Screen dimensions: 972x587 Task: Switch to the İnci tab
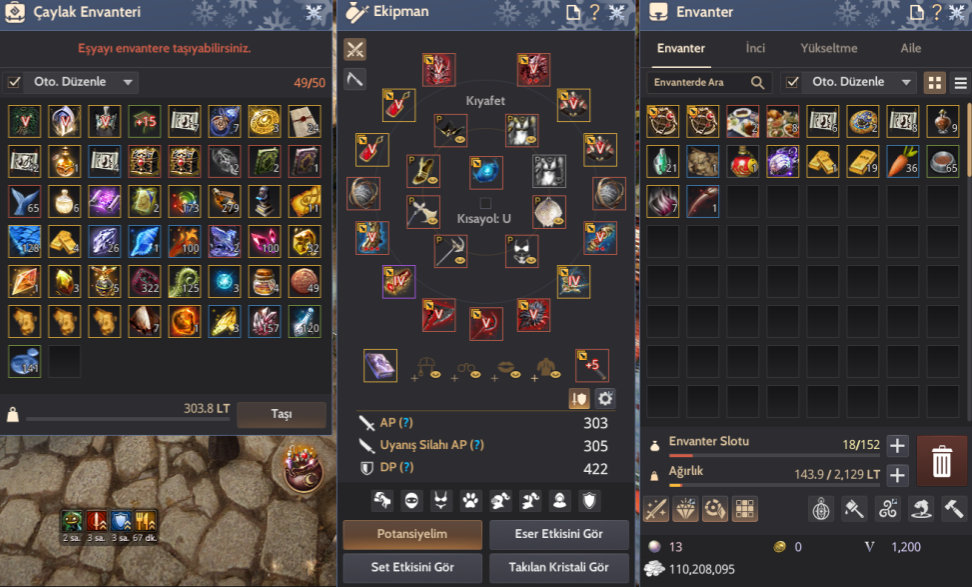755,48
